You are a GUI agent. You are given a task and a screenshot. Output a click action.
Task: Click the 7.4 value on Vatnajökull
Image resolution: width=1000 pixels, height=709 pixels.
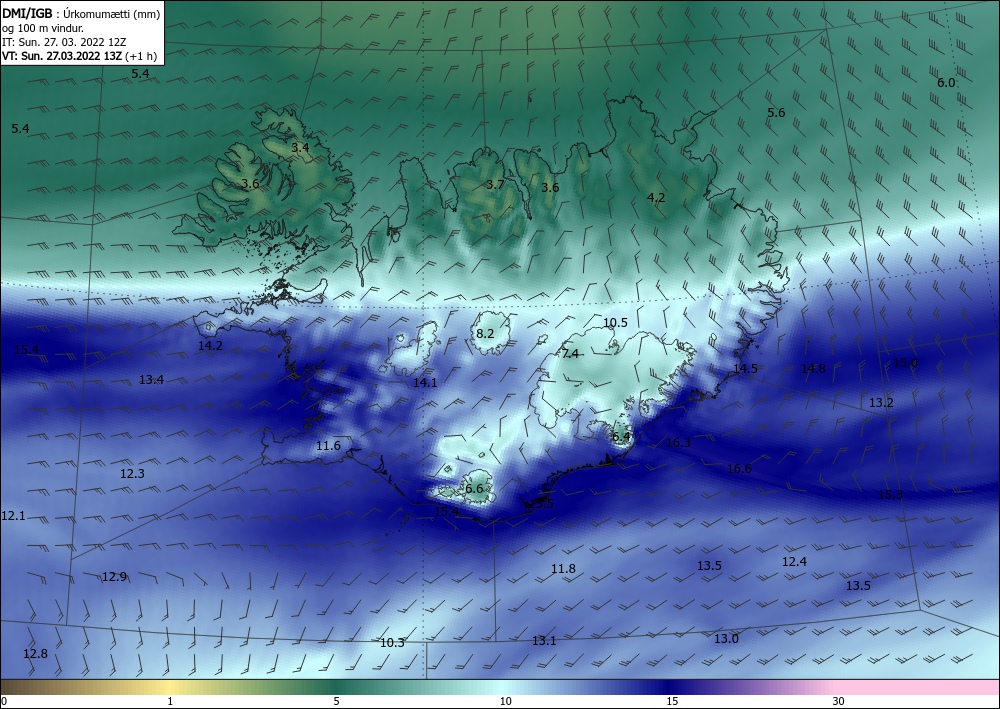pos(570,354)
